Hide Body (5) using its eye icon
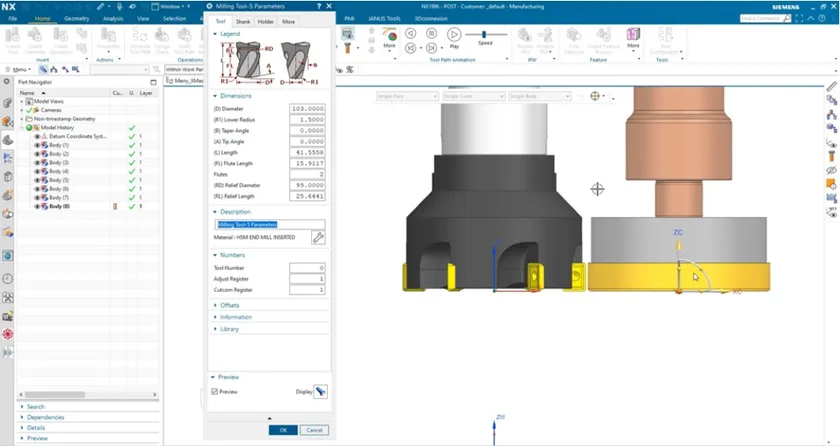This screenshot has height=446, width=840. (x=38, y=180)
